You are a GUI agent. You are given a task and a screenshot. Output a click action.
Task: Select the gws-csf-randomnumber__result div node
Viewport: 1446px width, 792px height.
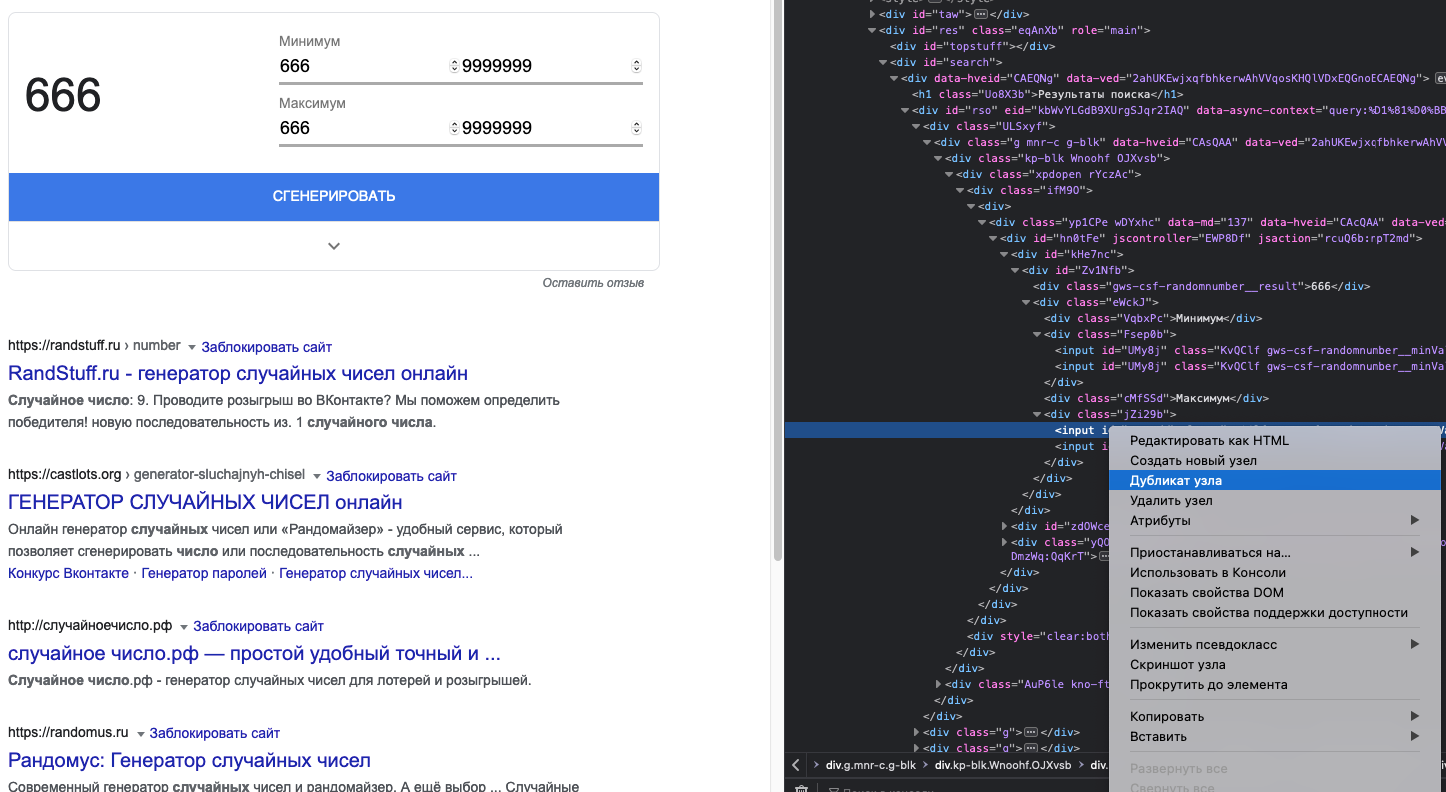click(x=1202, y=286)
